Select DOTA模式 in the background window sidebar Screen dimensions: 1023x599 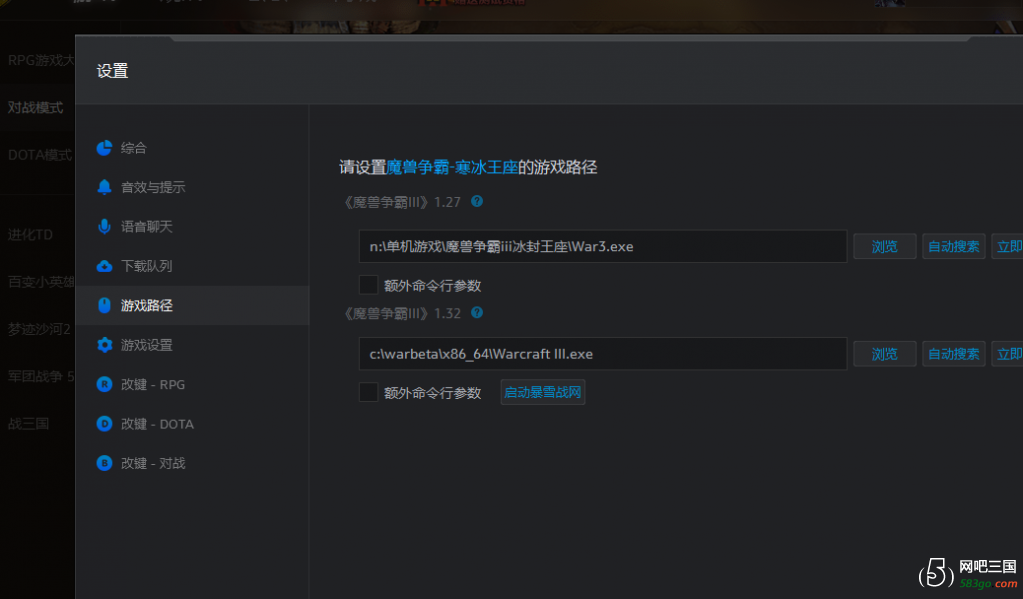(x=40, y=155)
